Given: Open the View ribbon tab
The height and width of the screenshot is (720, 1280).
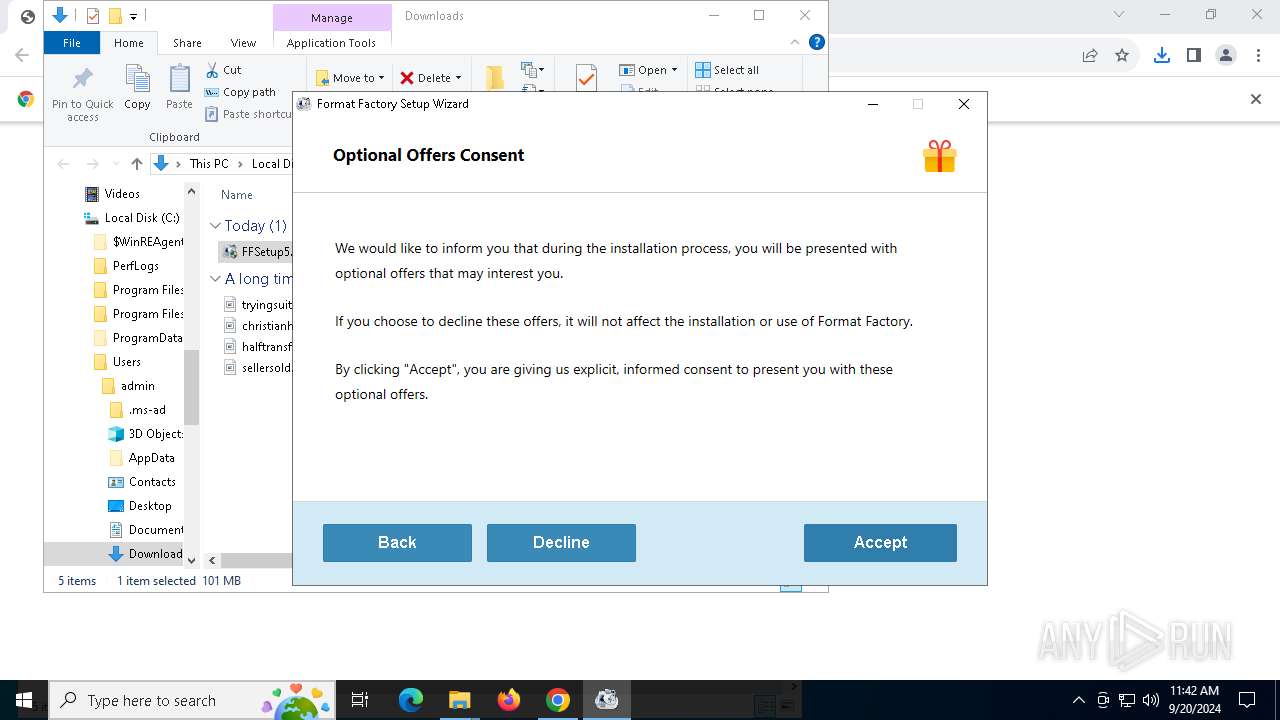Looking at the screenshot, I should (x=243, y=43).
